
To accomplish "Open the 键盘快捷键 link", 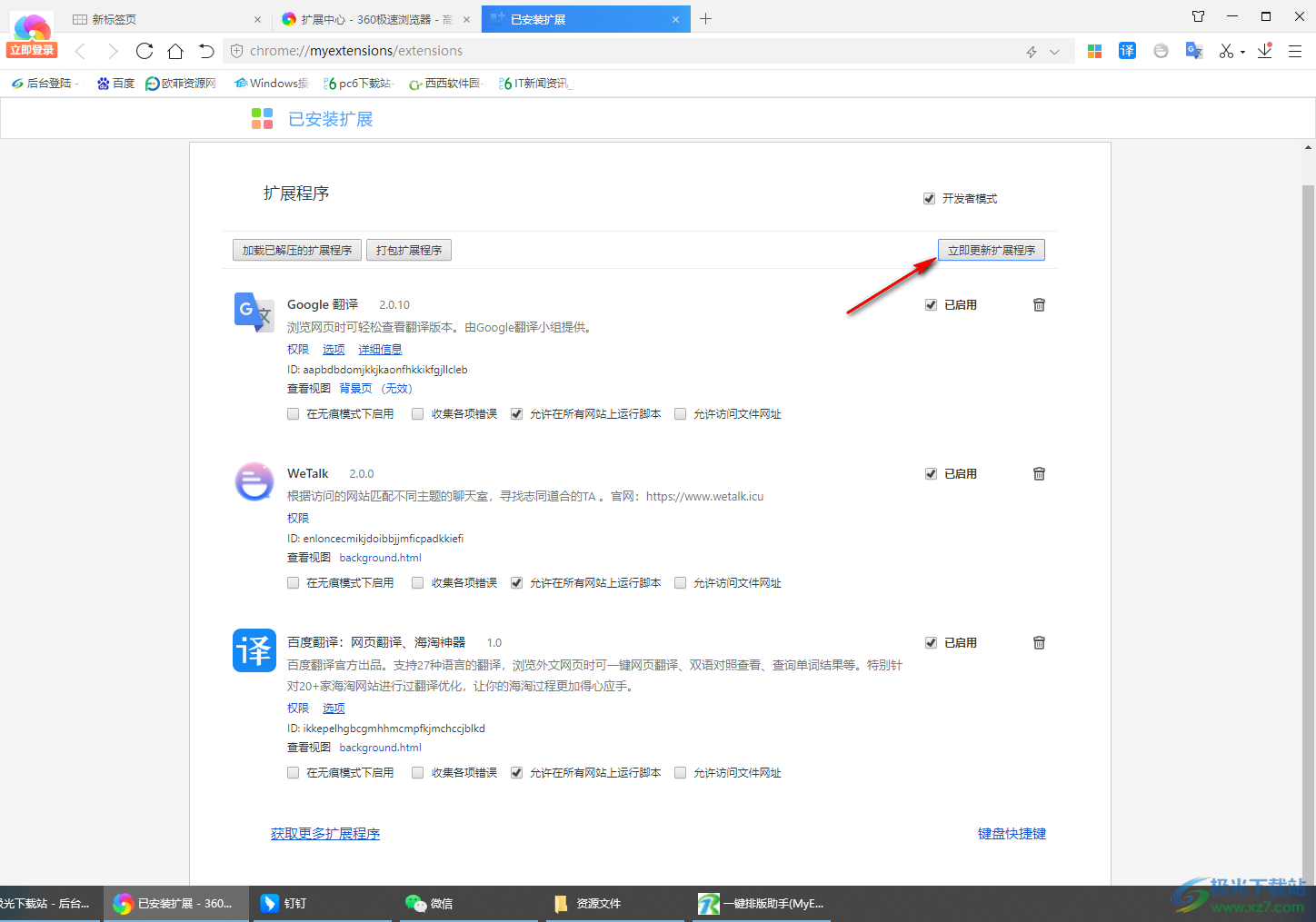I will (x=1012, y=834).
